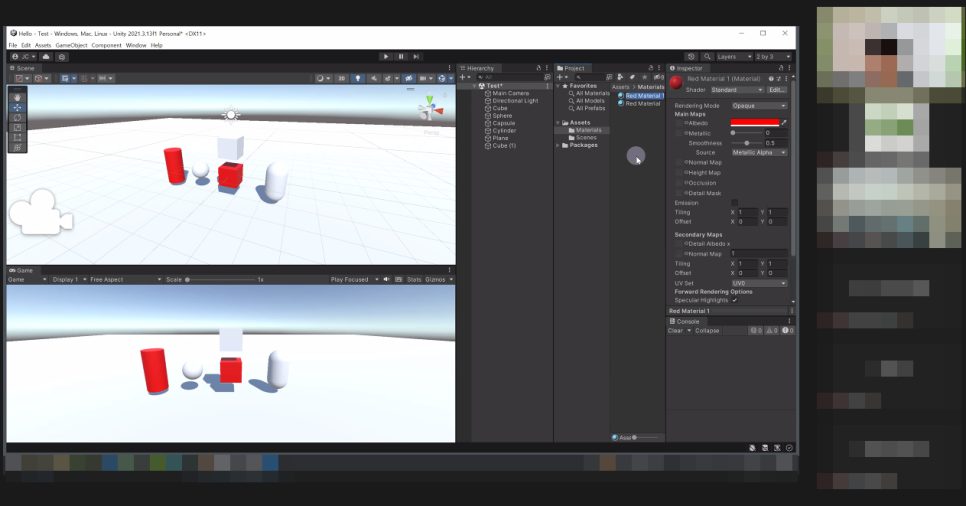The image size is (966, 506).
Task: Click the Clear console button
Action: click(675, 331)
